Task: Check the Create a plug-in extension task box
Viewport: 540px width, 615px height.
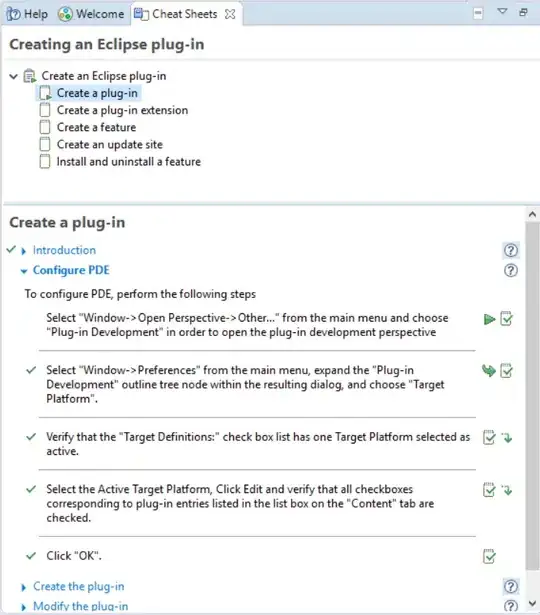Action: [x=45, y=110]
